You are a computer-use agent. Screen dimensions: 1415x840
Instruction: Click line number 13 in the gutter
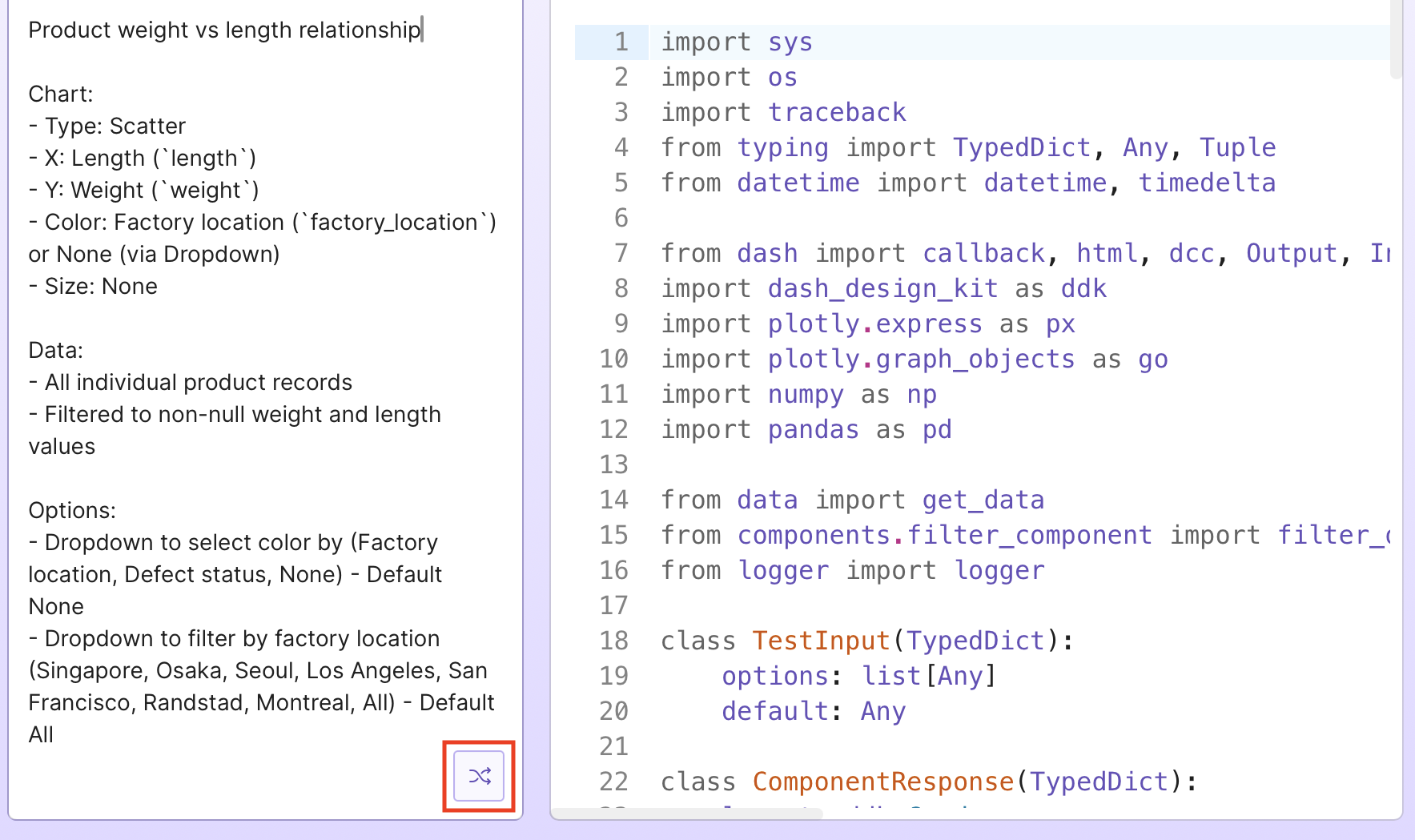(x=613, y=464)
